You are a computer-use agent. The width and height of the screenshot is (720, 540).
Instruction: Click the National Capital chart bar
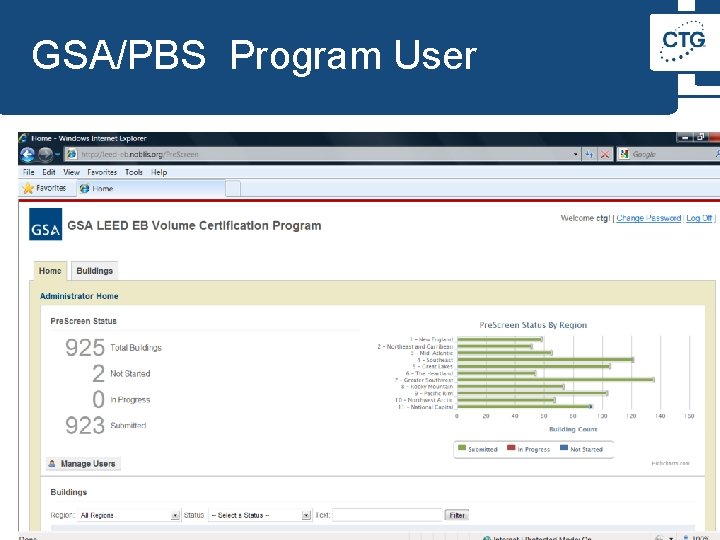tap(524, 406)
